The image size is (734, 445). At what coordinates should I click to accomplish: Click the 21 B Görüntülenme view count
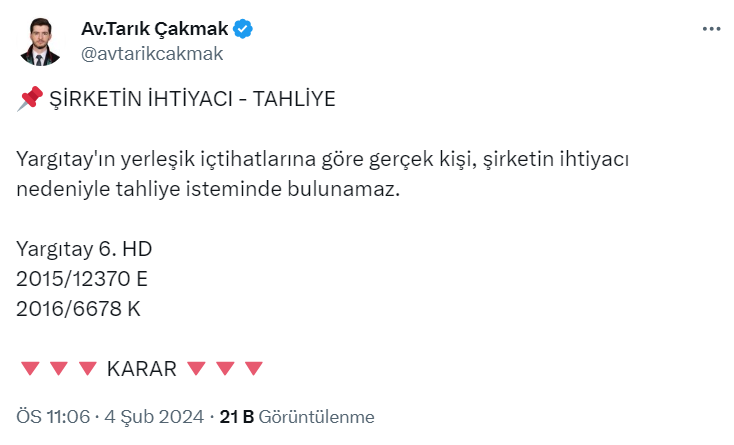pyautogui.click(x=297, y=416)
